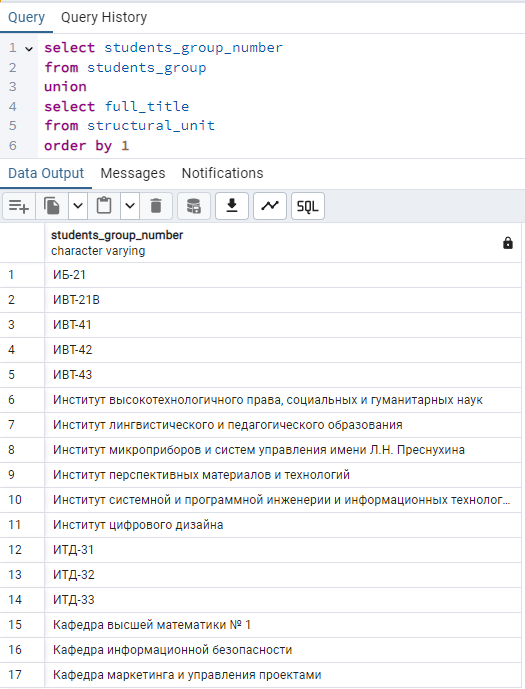Click the Paste clipboard icon
Viewport: 525px width, 689px height.
pos(104,206)
